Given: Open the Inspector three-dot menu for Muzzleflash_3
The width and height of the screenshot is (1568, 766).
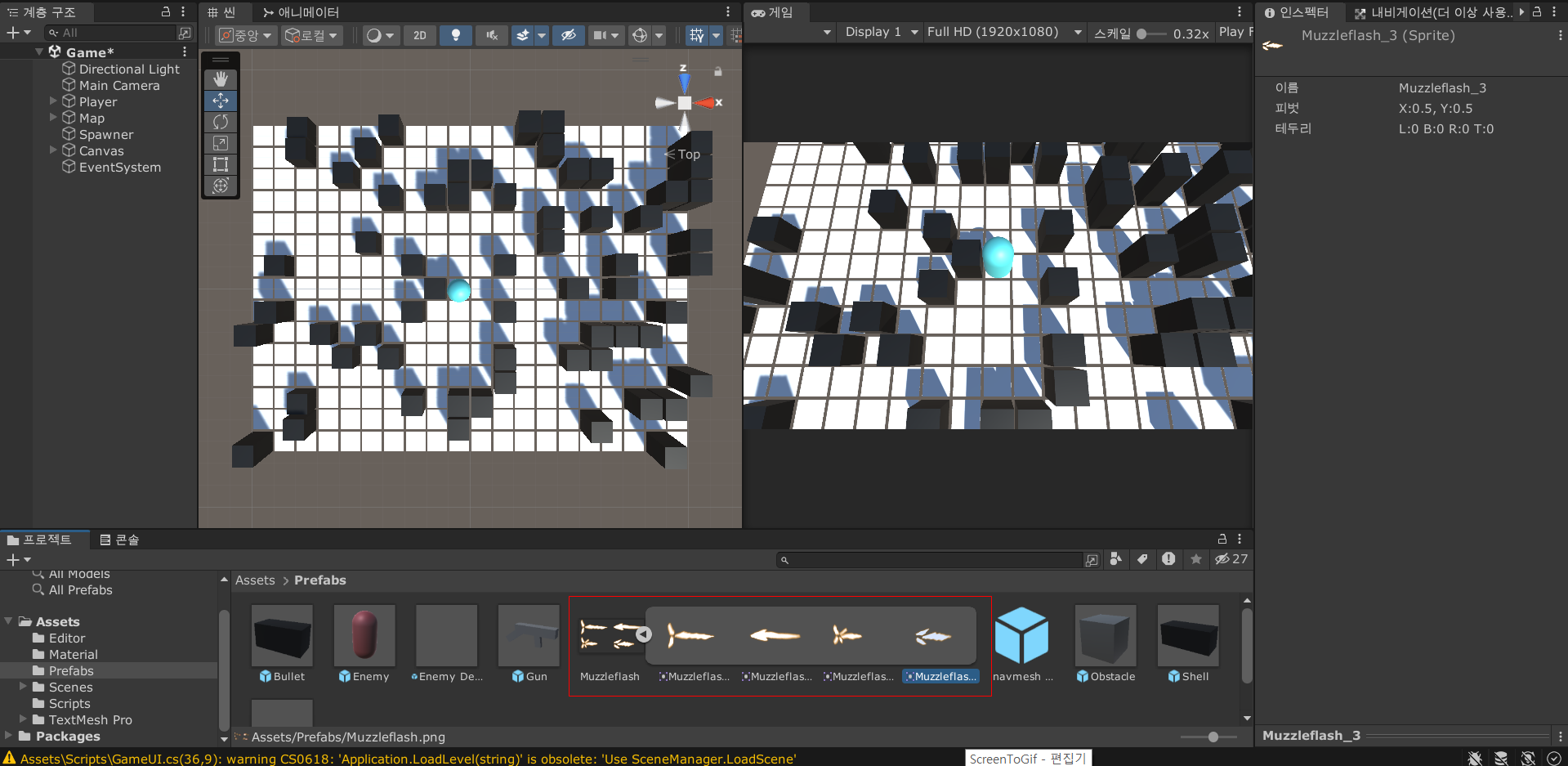Looking at the screenshot, I should click(1560, 36).
